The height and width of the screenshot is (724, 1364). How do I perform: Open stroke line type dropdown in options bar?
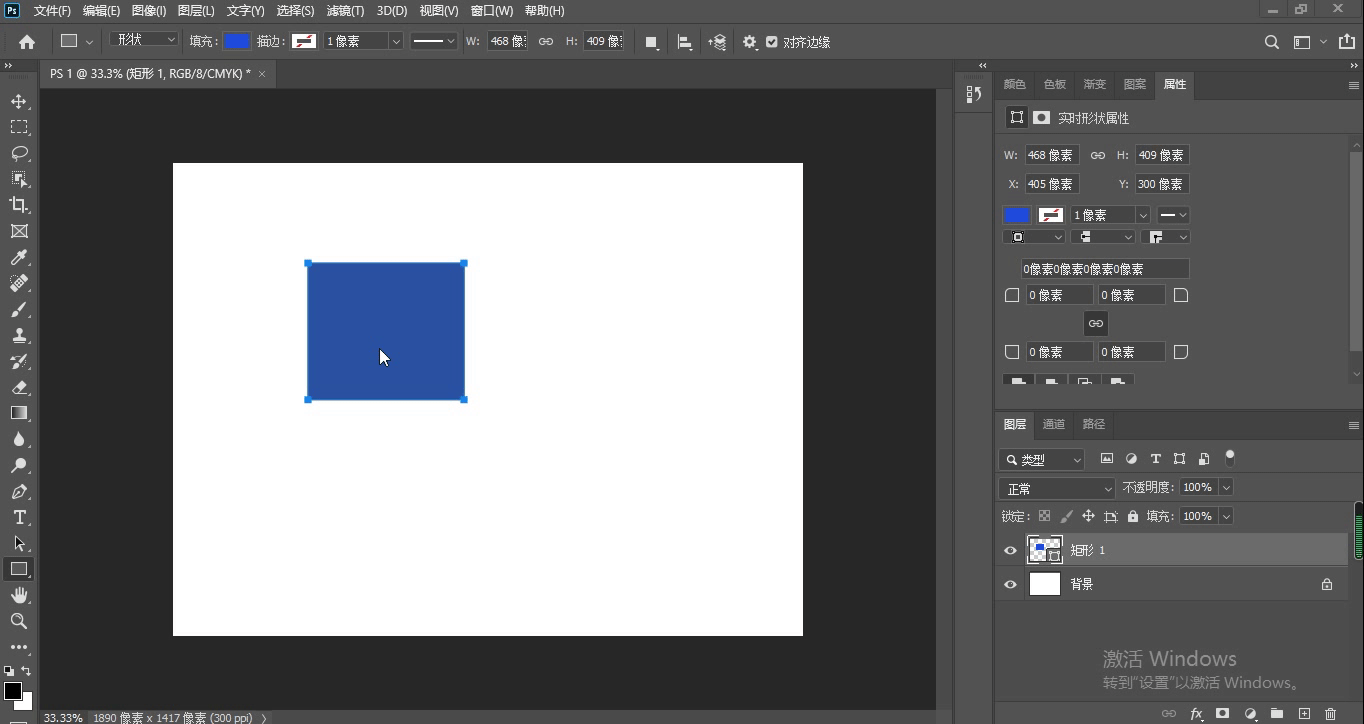434,42
